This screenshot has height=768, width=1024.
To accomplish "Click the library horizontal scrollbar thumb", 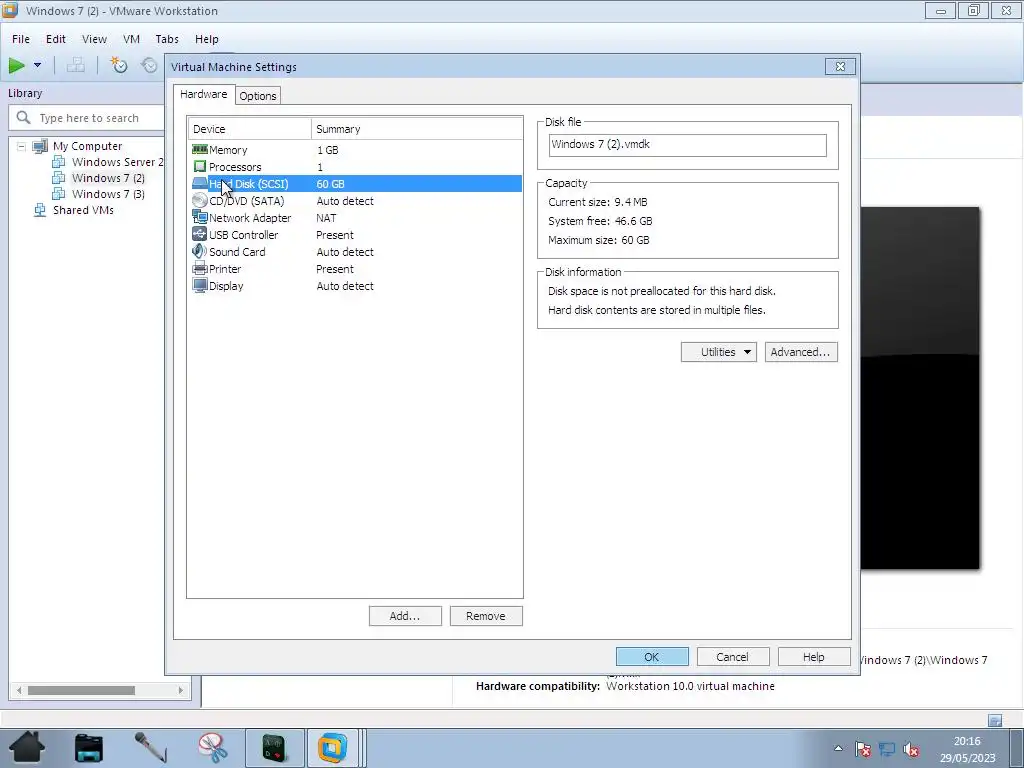I will (x=81, y=690).
